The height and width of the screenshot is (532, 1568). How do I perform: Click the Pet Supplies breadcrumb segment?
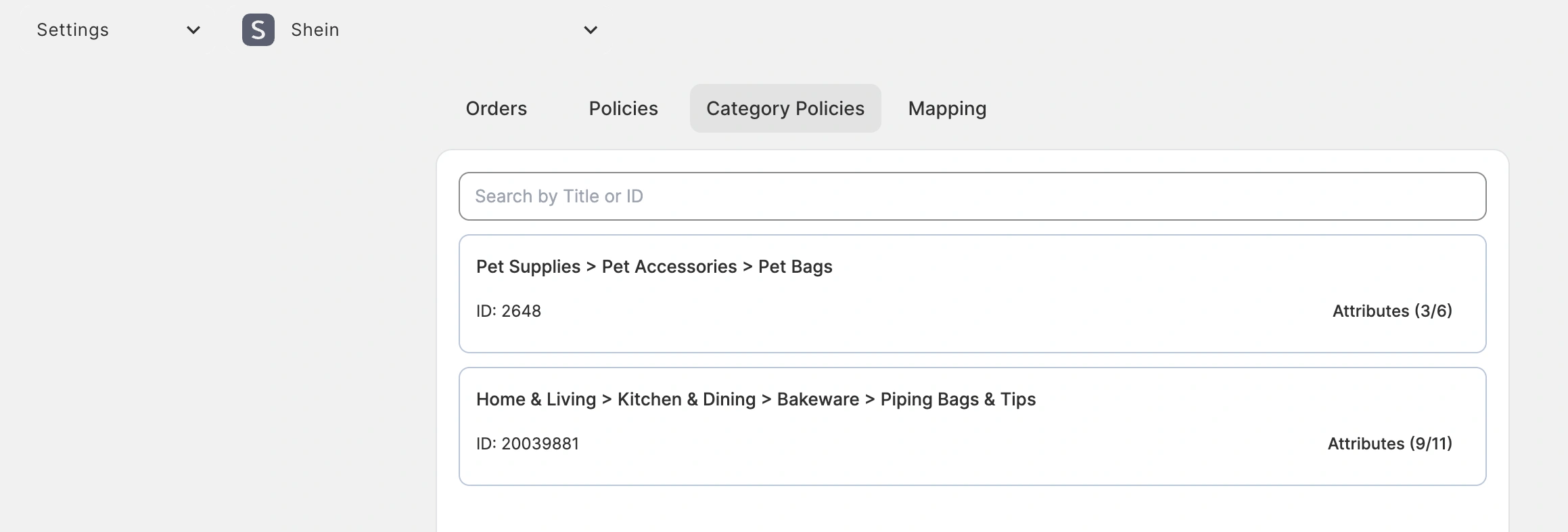528,267
